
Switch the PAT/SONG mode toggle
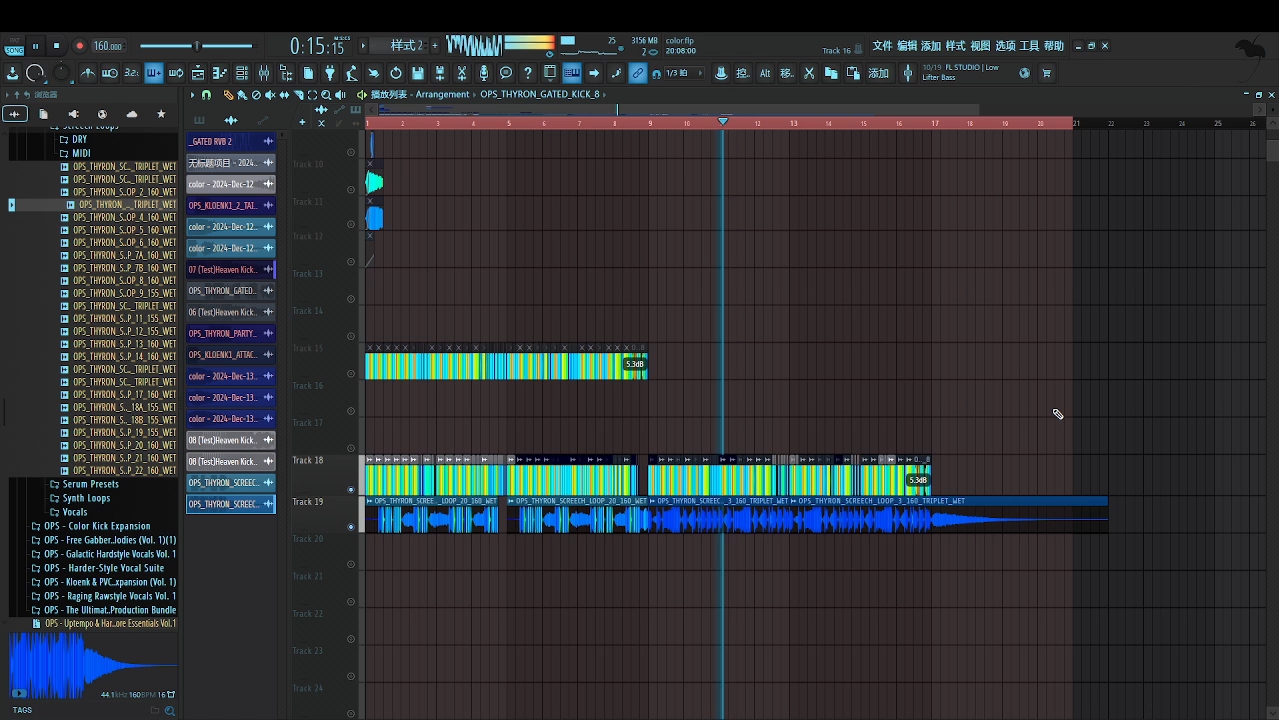(x=13, y=47)
